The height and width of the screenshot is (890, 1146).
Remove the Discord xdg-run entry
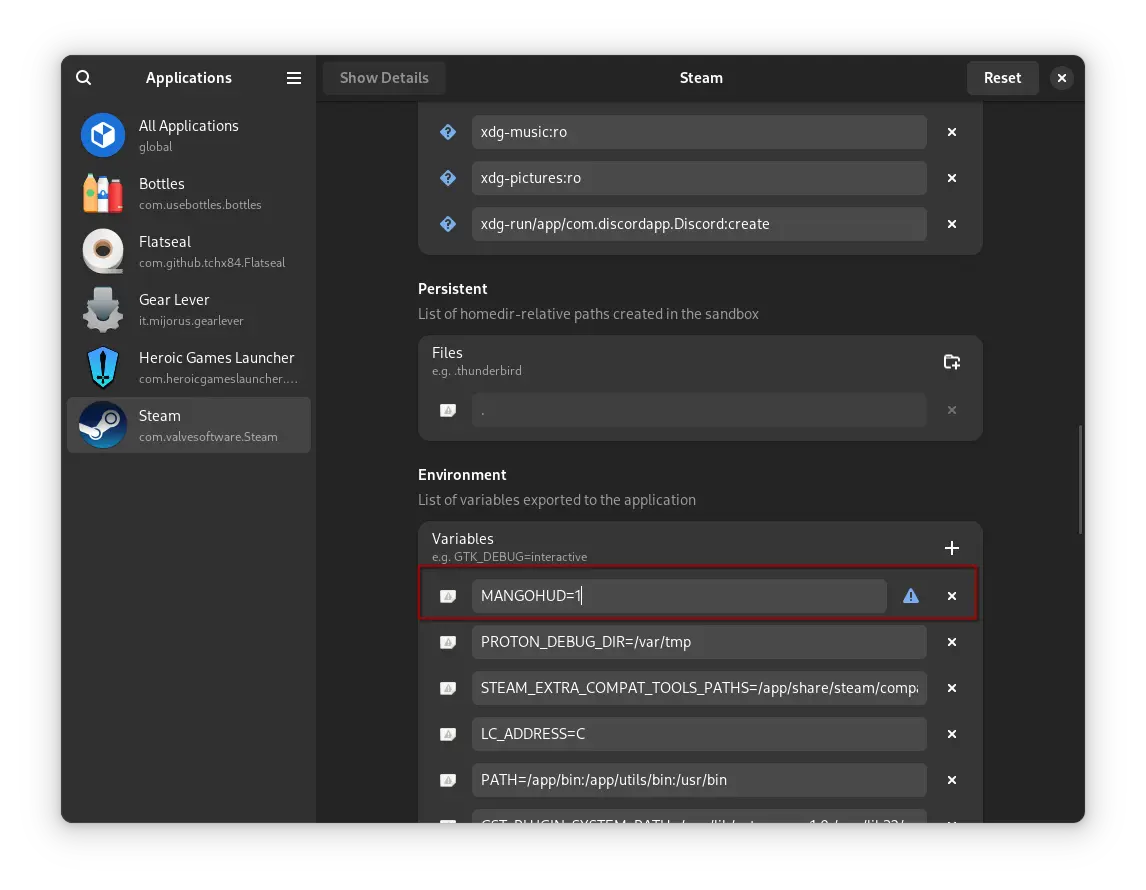(x=952, y=224)
